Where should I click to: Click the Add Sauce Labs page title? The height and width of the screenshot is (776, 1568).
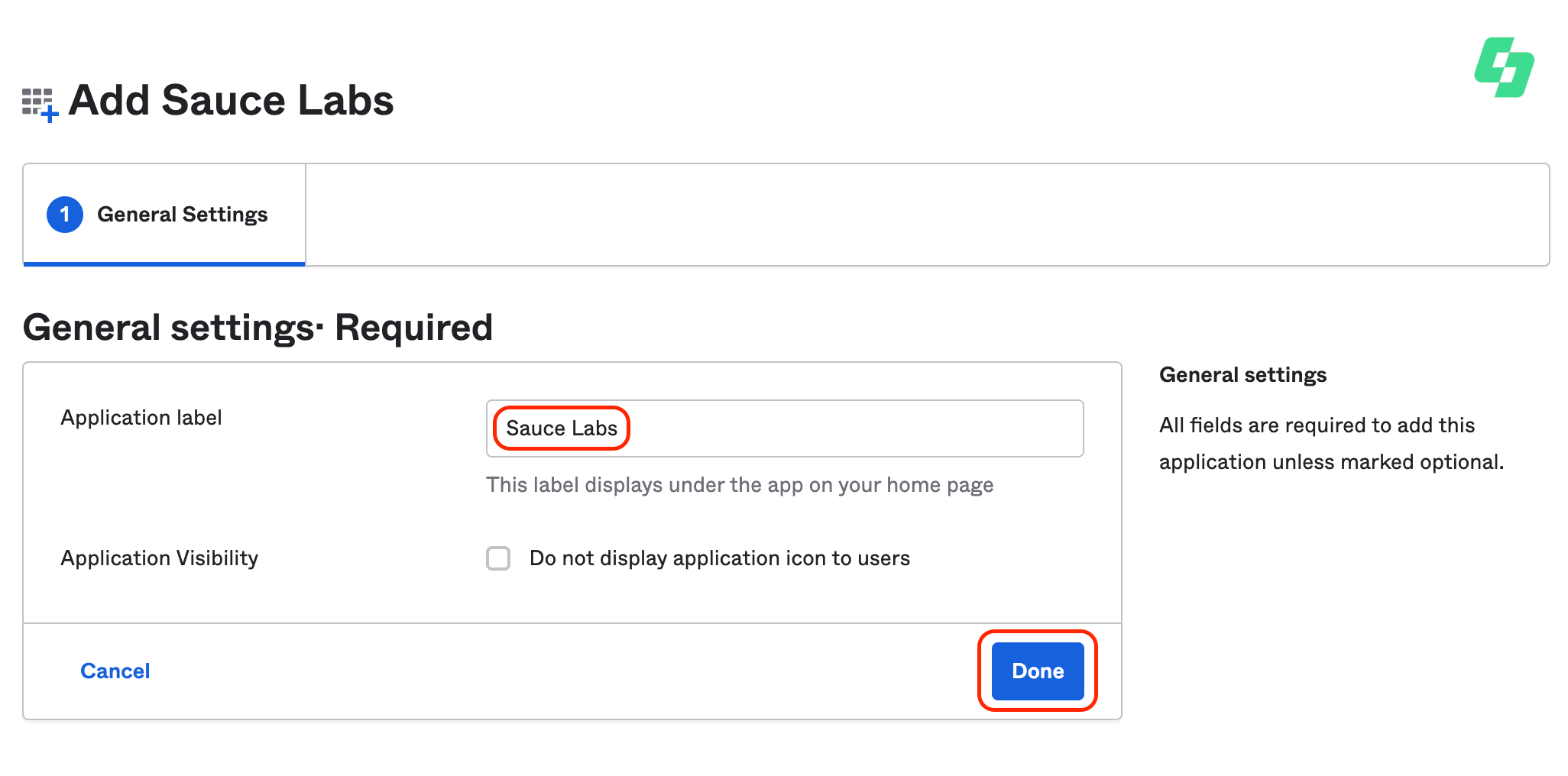pos(231,100)
